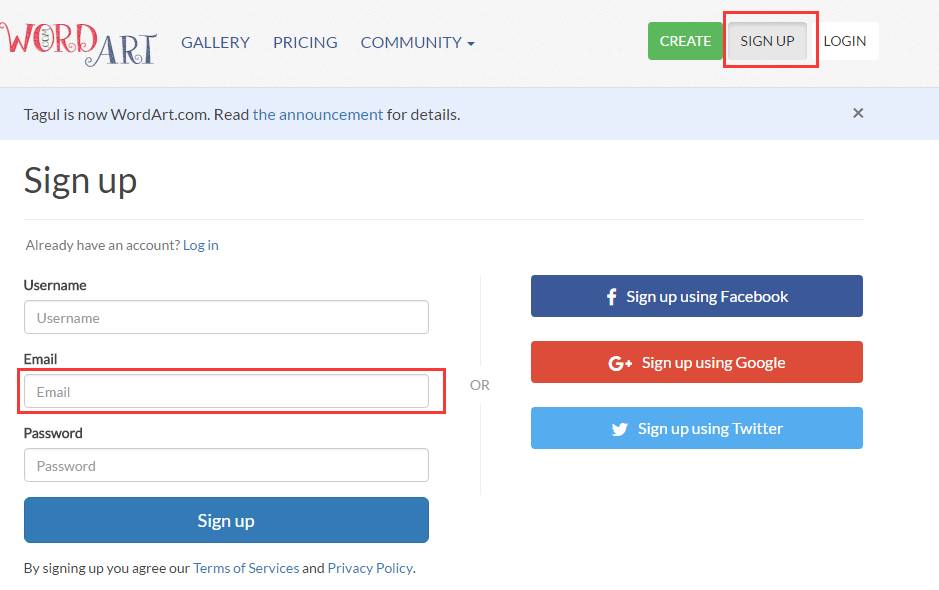This screenshot has width=939, height=590.
Task: Dismiss the Tagul announcement banner
Action: (858, 113)
